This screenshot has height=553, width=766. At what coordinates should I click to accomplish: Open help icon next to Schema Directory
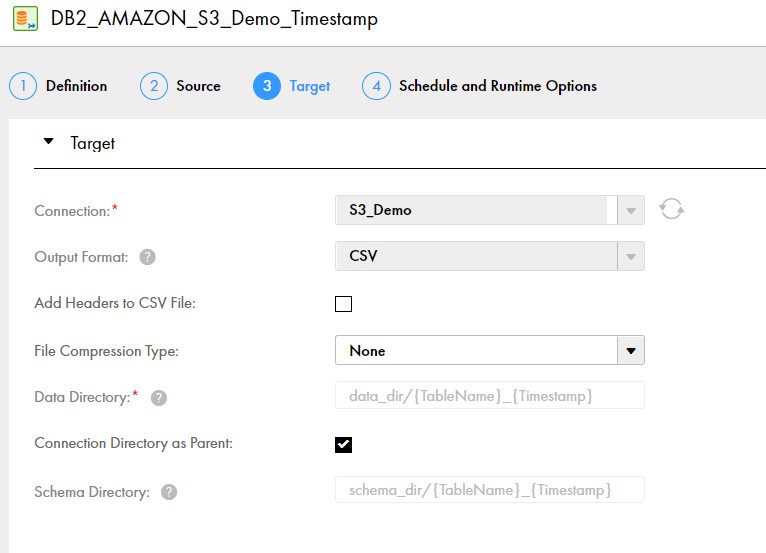169,492
